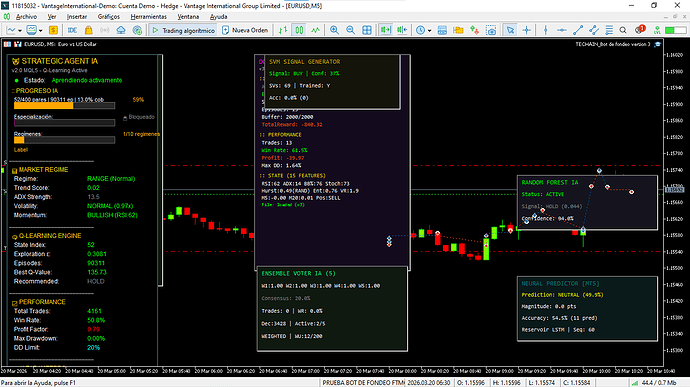
Task: Click the Aprendiendo activamente status text
Action: pos(87,80)
